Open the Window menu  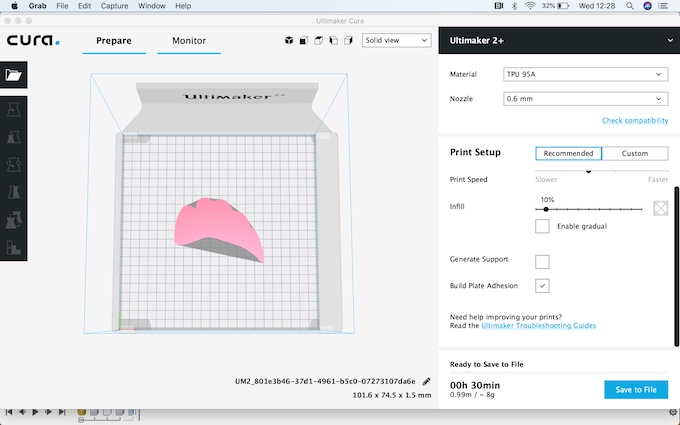[x=152, y=6]
